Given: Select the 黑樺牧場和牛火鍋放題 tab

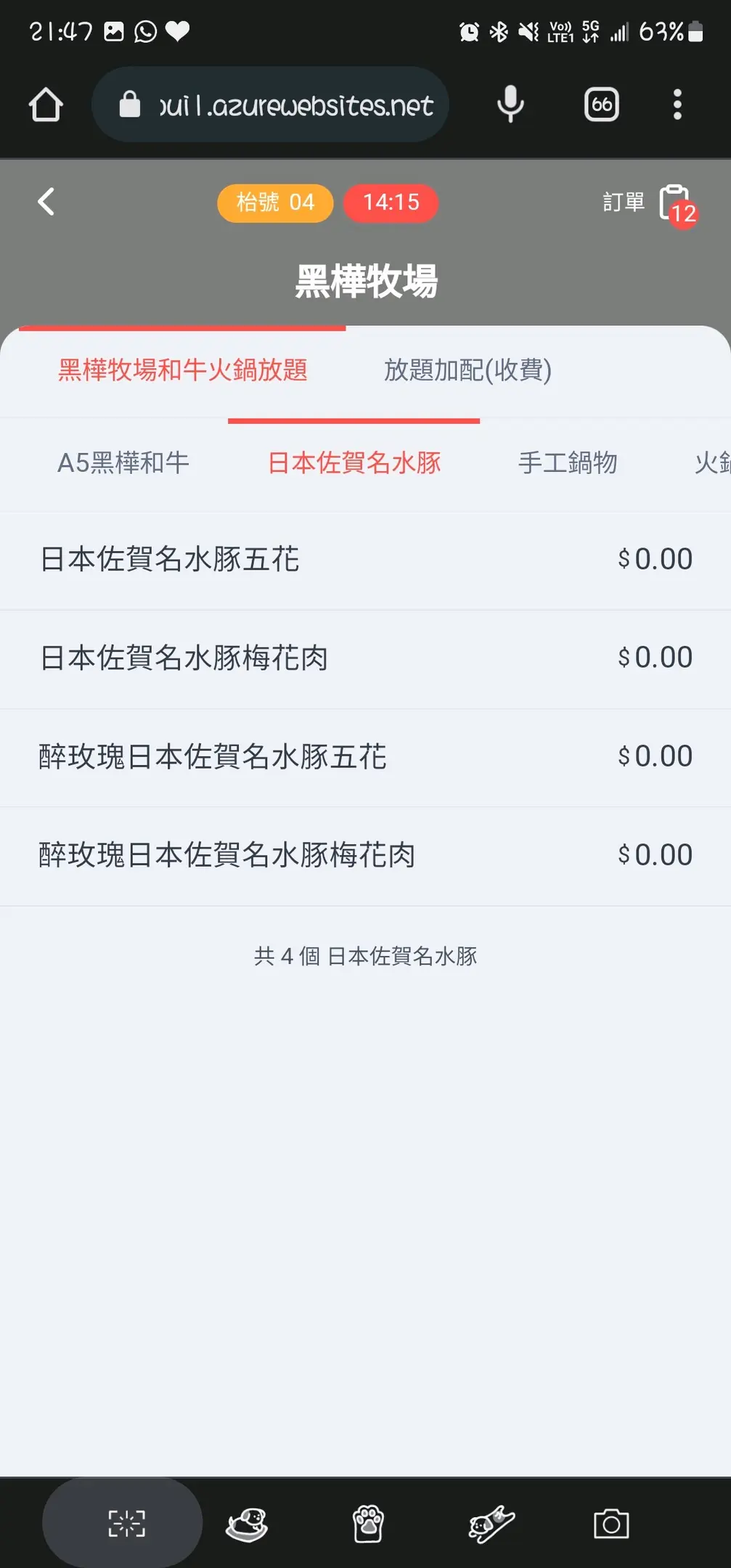Looking at the screenshot, I should (x=183, y=370).
